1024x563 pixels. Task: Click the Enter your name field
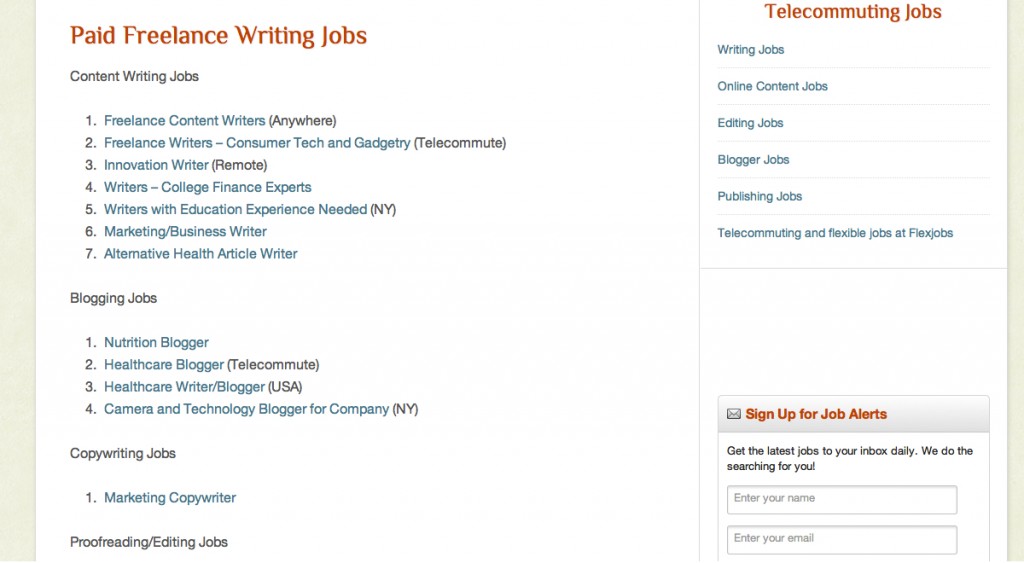point(842,499)
